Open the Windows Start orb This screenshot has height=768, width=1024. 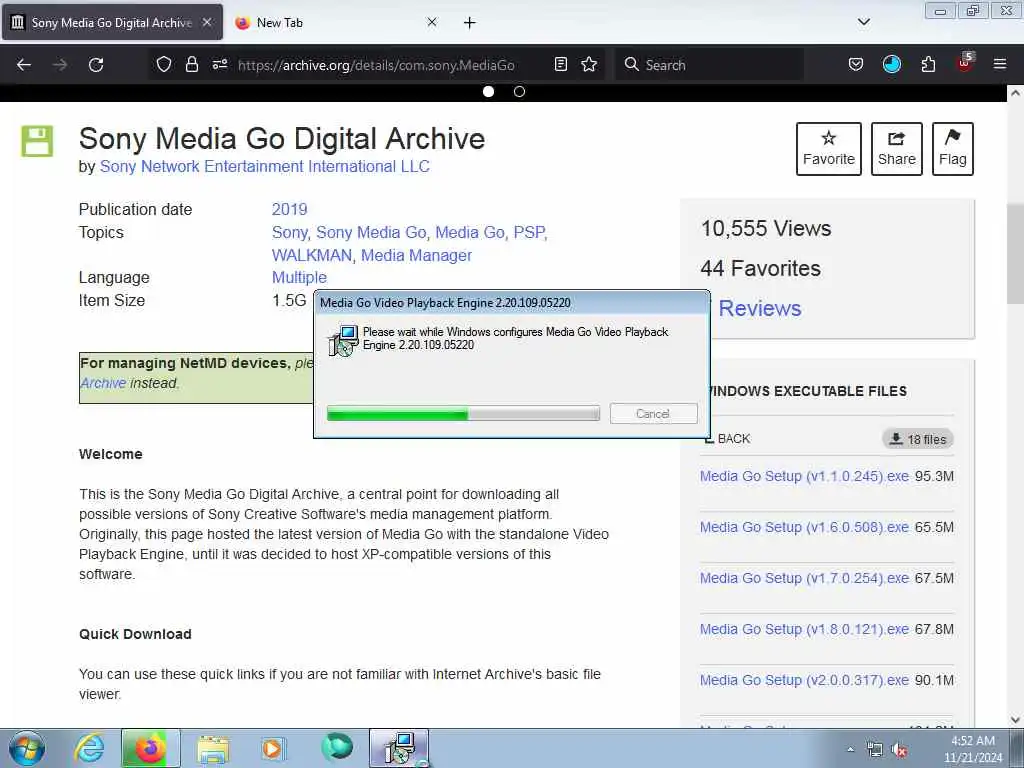tap(27, 748)
